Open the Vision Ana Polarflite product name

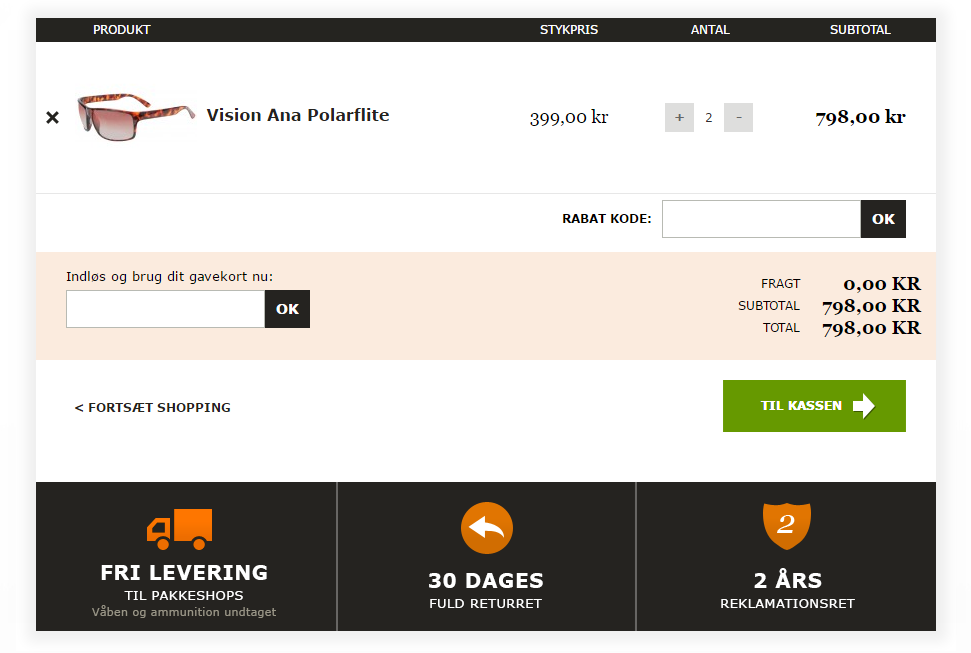(x=297, y=115)
